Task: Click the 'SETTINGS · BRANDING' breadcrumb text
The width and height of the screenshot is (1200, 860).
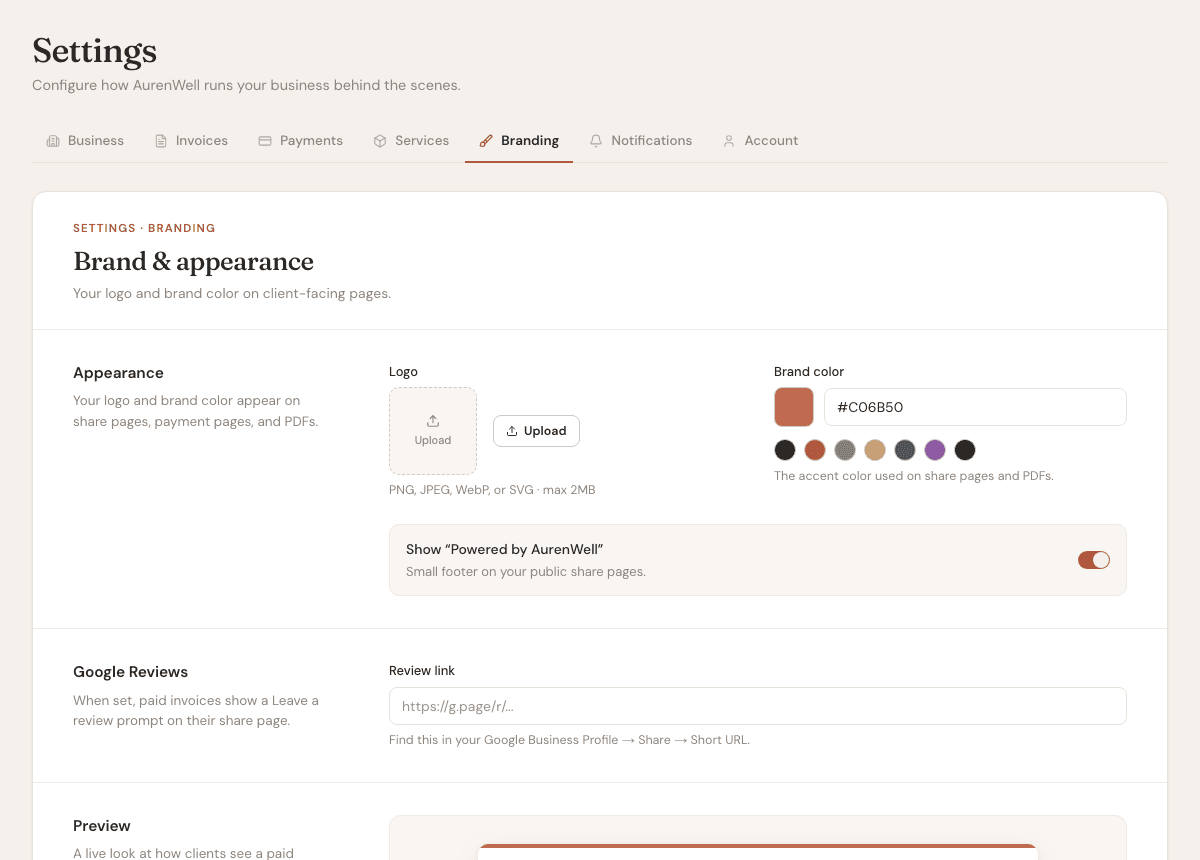Action: [144, 228]
